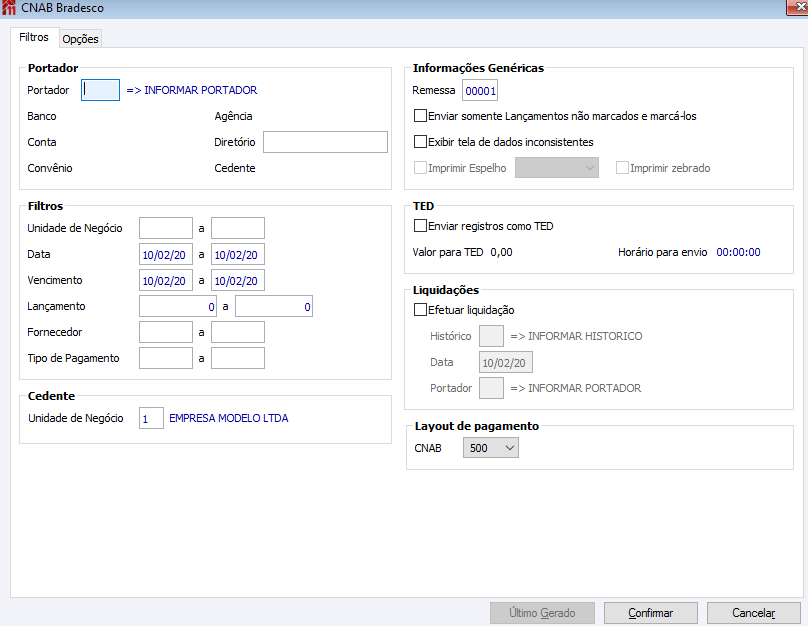Click the Liquidações Portador code field
Viewport: 808px width, 626px height.
[492, 388]
